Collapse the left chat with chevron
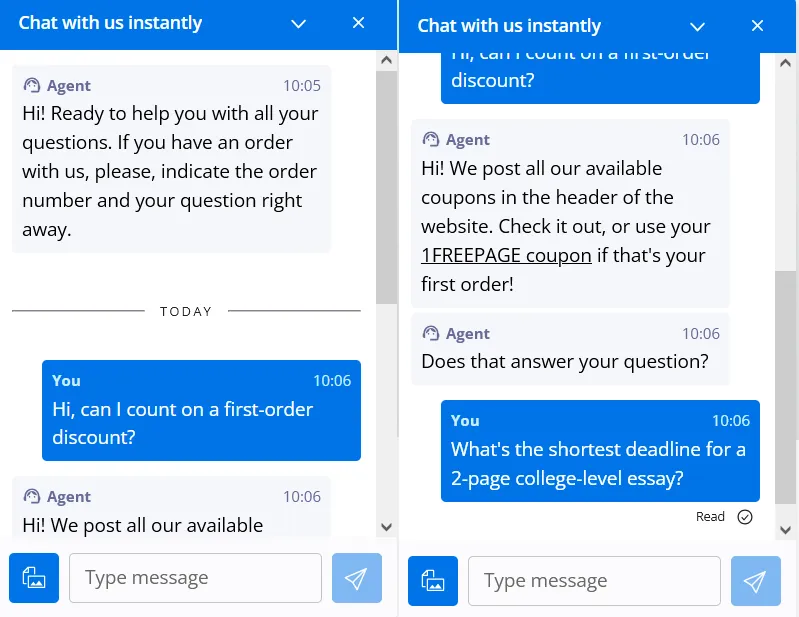799x617 pixels. (298, 23)
